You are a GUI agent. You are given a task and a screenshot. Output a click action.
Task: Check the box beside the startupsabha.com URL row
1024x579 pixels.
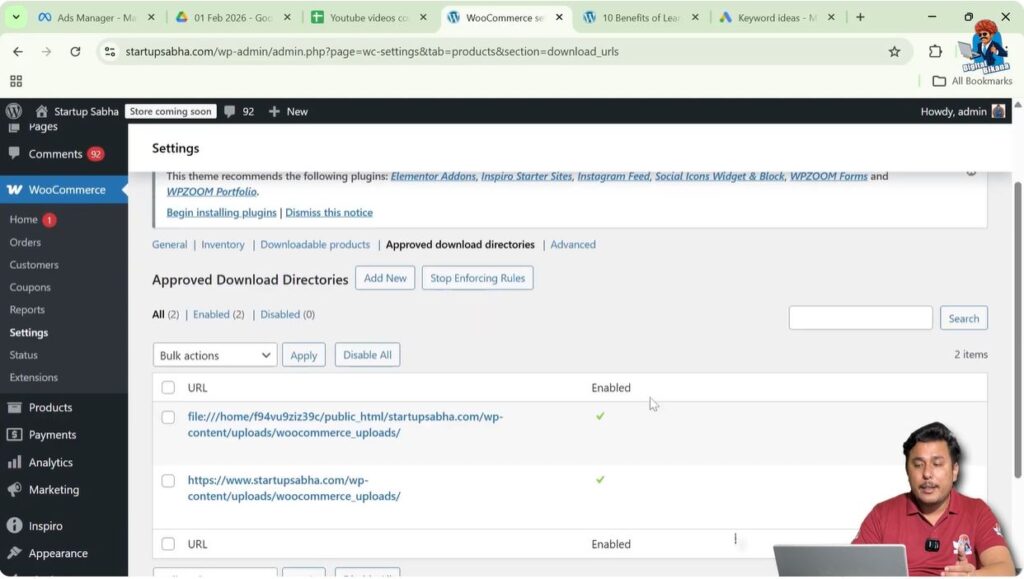(168, 480)
